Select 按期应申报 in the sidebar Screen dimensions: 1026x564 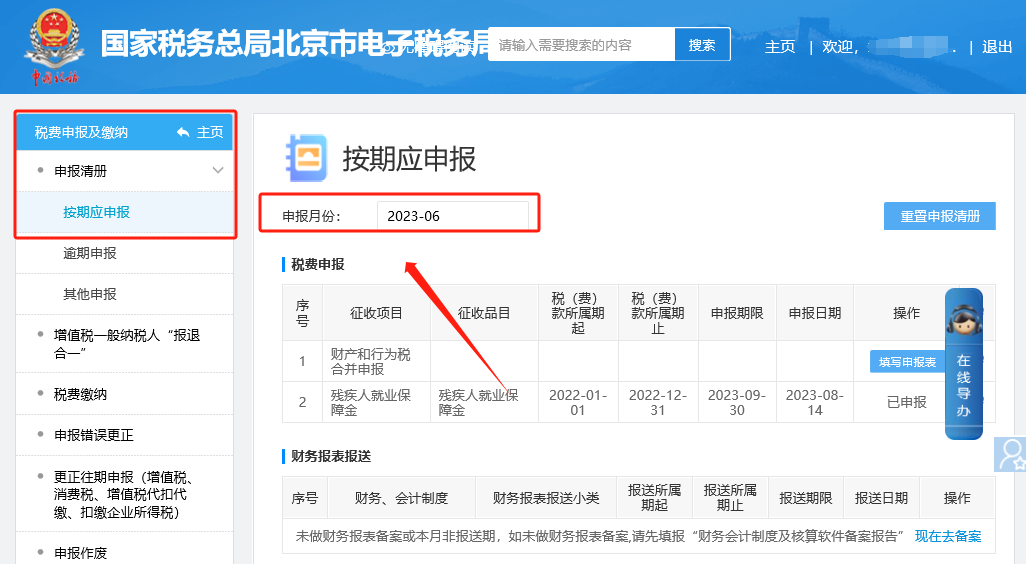pos(96,212)
